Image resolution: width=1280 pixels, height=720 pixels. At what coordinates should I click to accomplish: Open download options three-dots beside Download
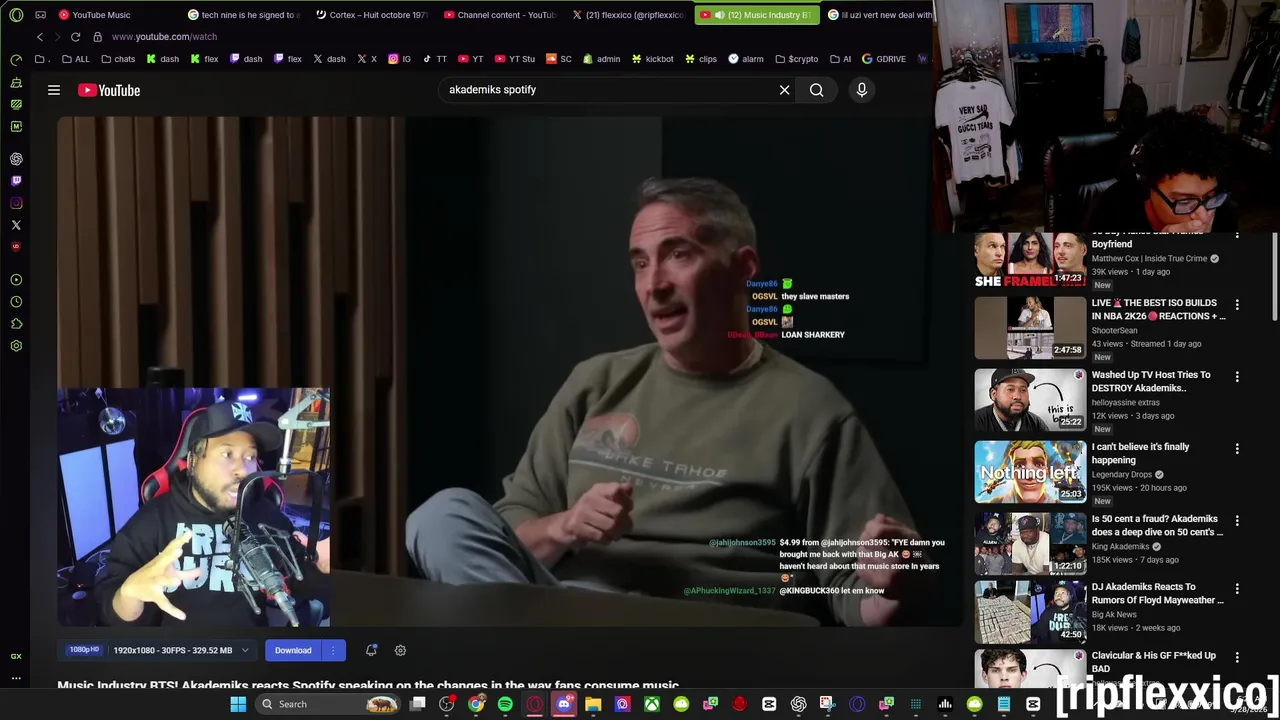(333, 650)
